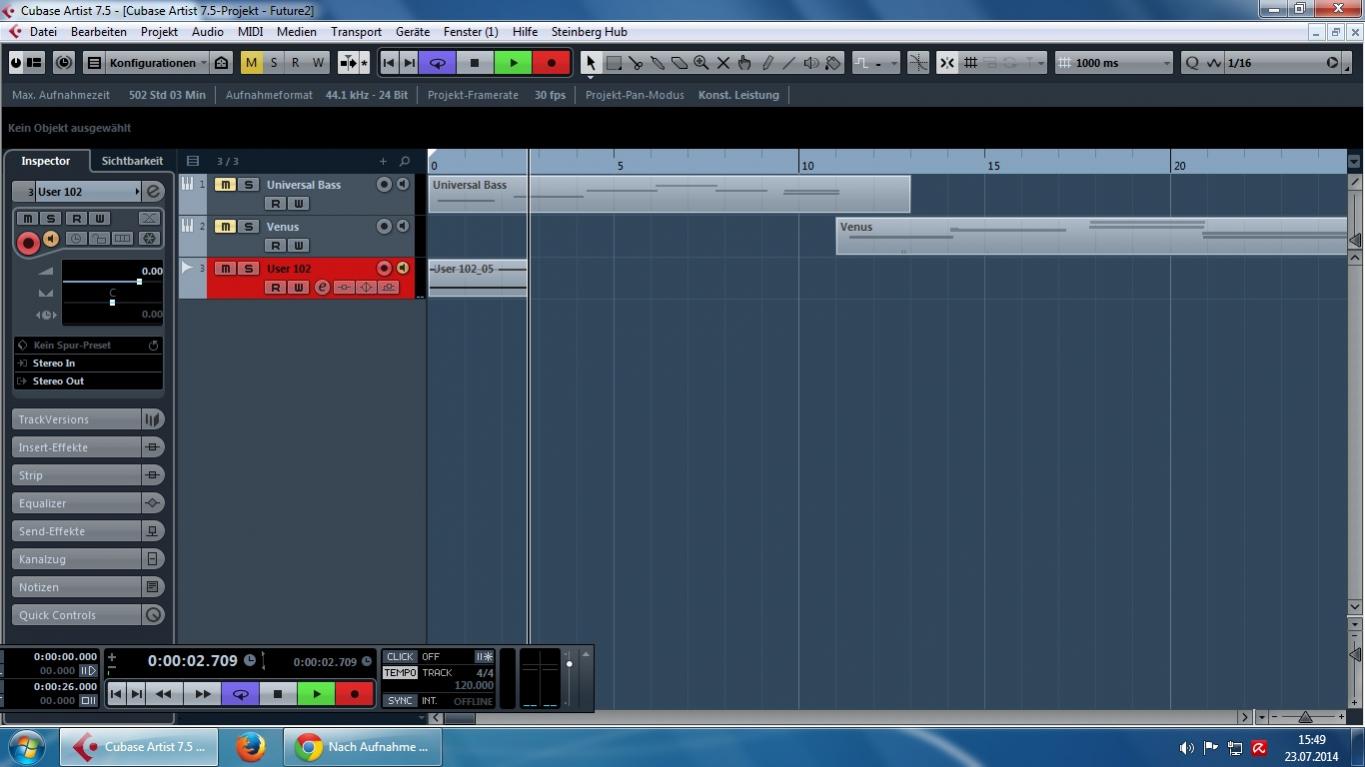Select the Color bucket tool

coord(833,63)
